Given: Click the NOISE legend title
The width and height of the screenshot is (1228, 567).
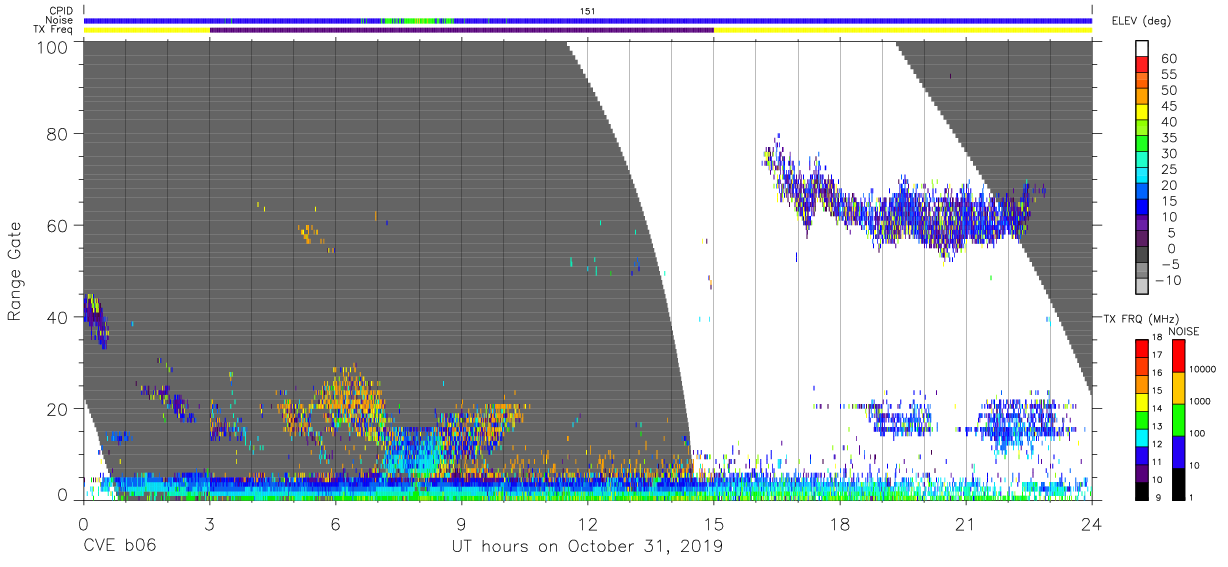Looking at the screenshot, I should tap(1185, 331).
